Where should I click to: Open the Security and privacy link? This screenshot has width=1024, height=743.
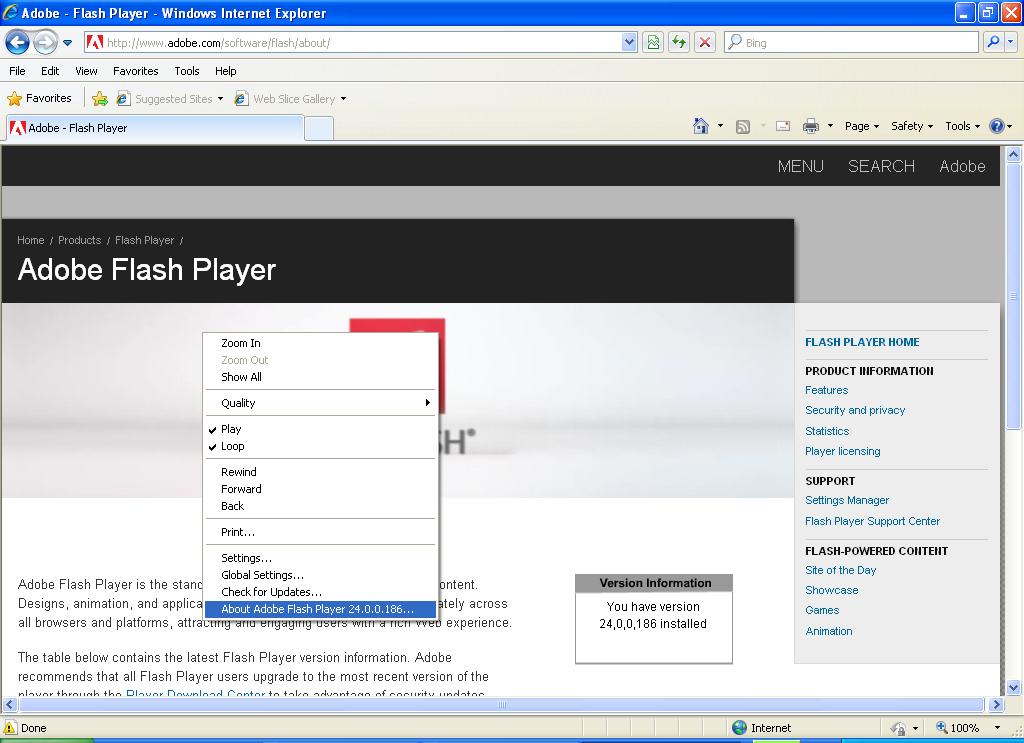855,410
